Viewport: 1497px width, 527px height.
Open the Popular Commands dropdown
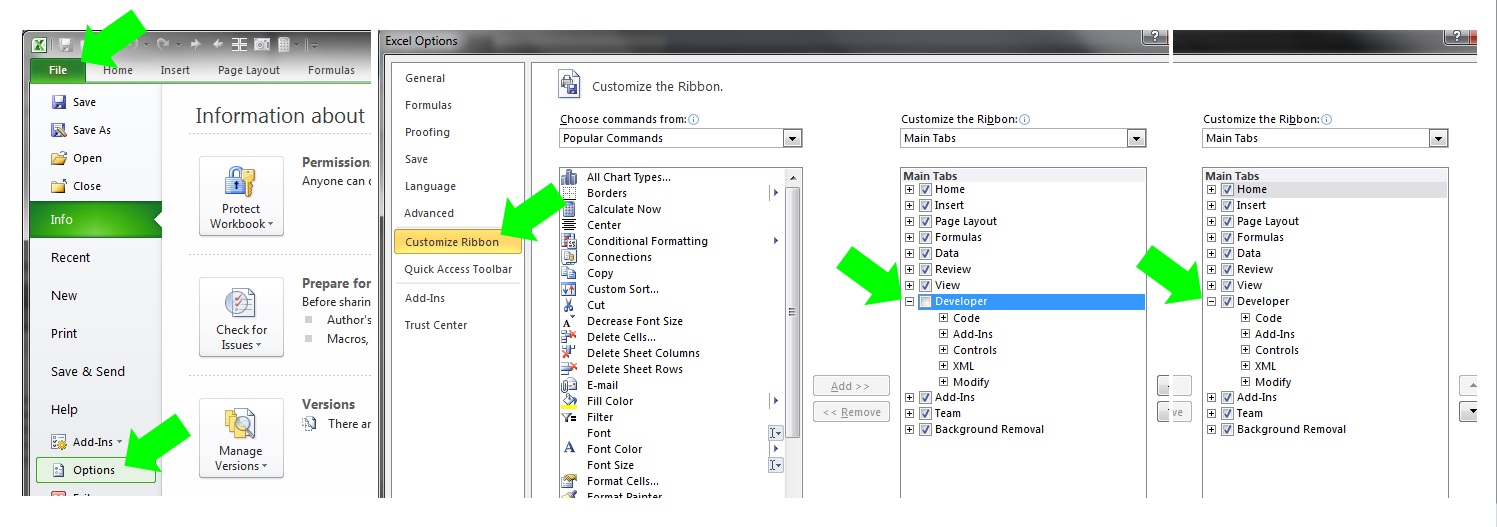point(792,139)
